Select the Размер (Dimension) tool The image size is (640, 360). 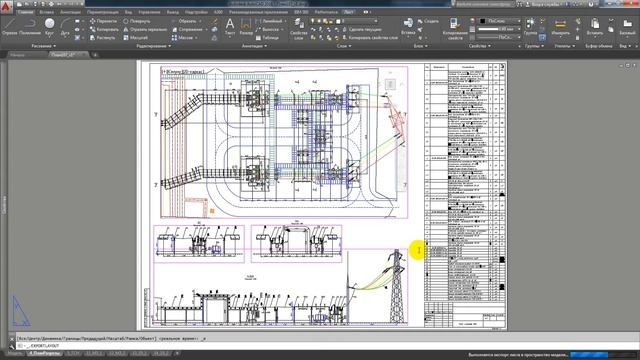(246, 27)
